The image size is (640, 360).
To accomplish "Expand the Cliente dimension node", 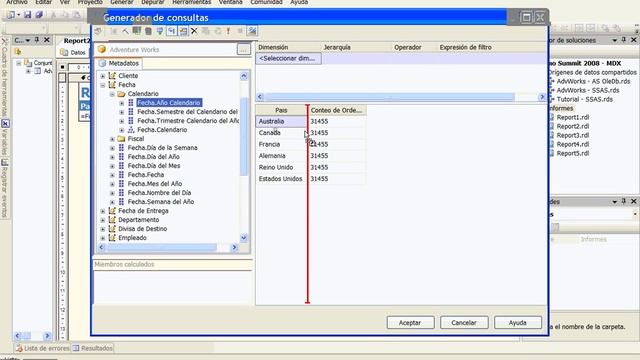I will pos(103,76).
